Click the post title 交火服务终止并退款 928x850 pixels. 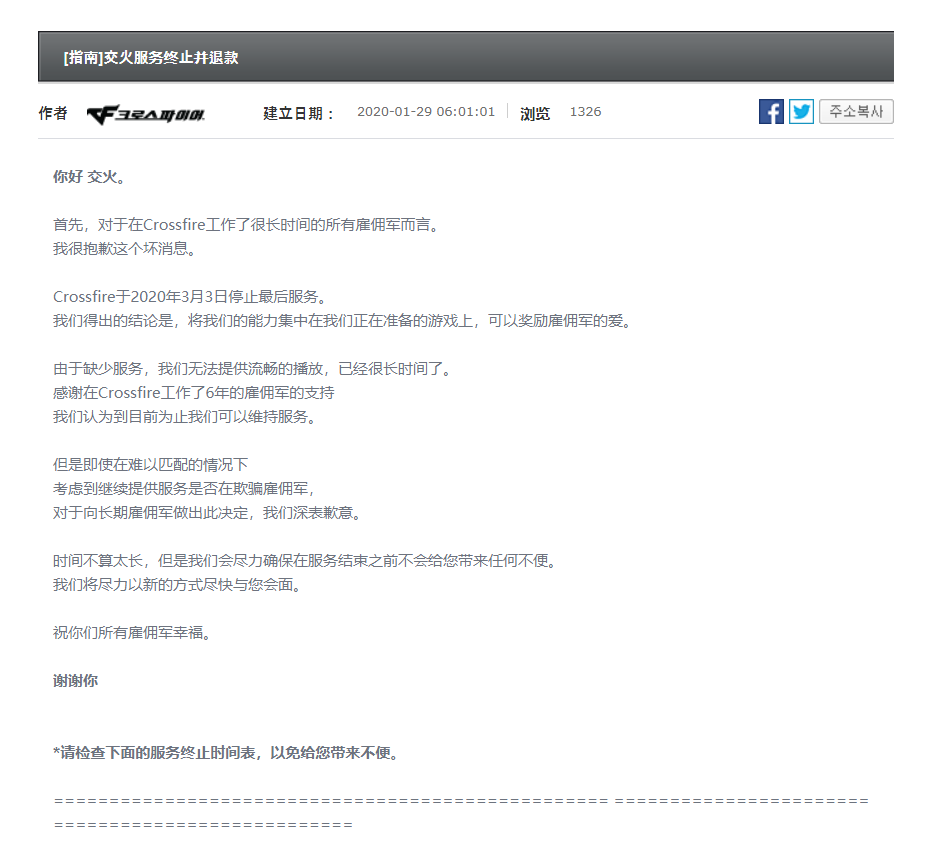pos(151,57)
